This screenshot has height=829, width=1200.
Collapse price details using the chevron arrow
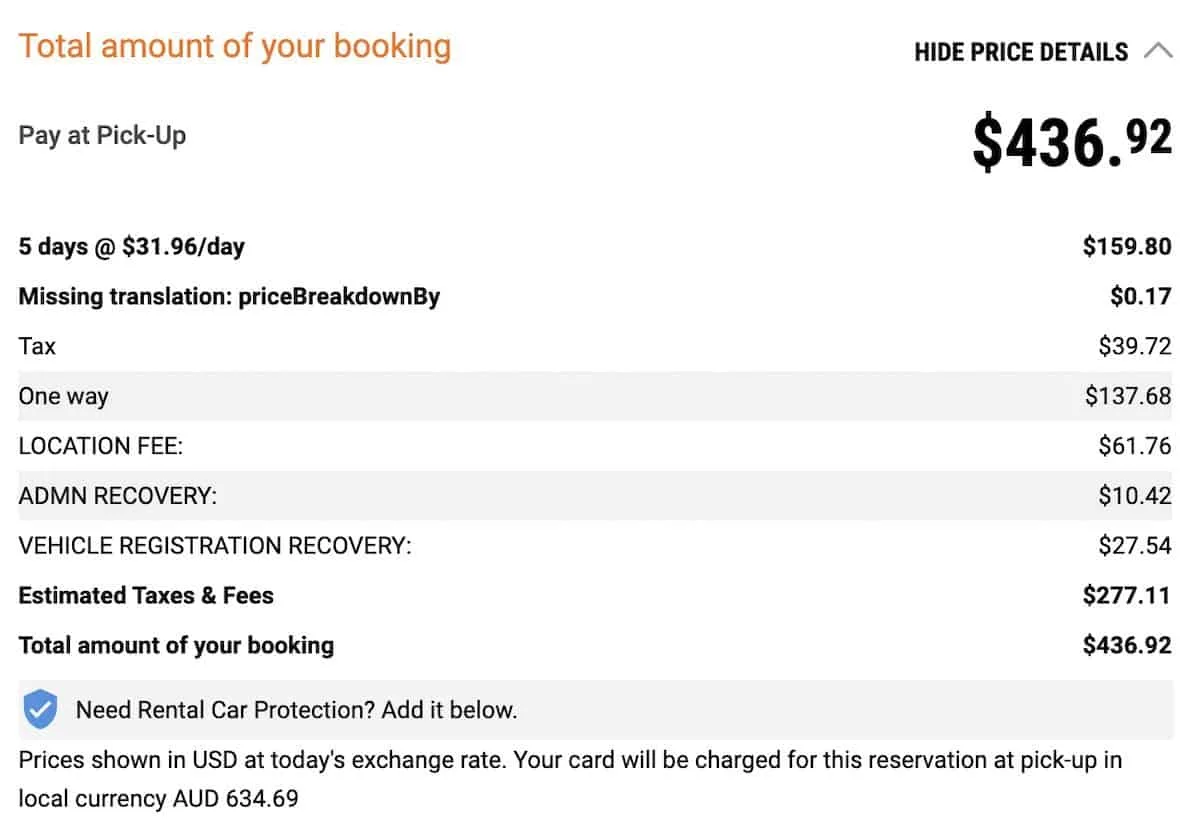(1158, 51)
